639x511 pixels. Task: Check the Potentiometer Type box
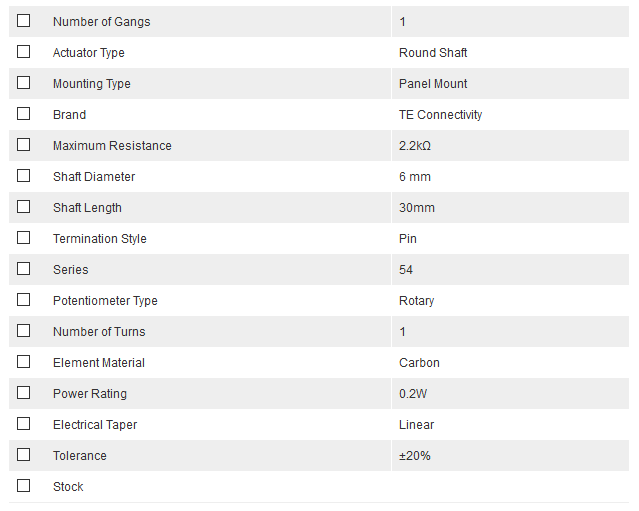point(24,300)
